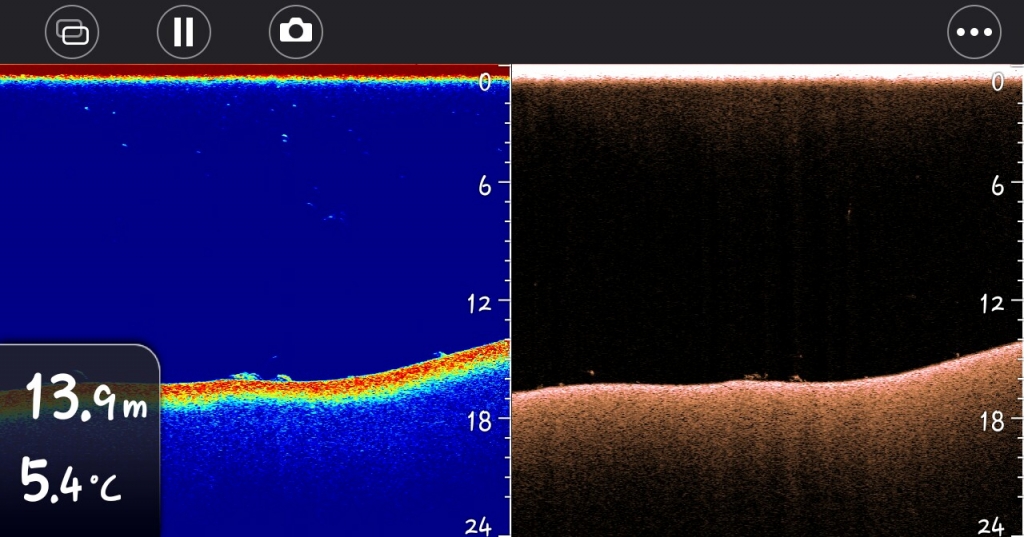Select depth mark 18 on left scale

point(479,421)
